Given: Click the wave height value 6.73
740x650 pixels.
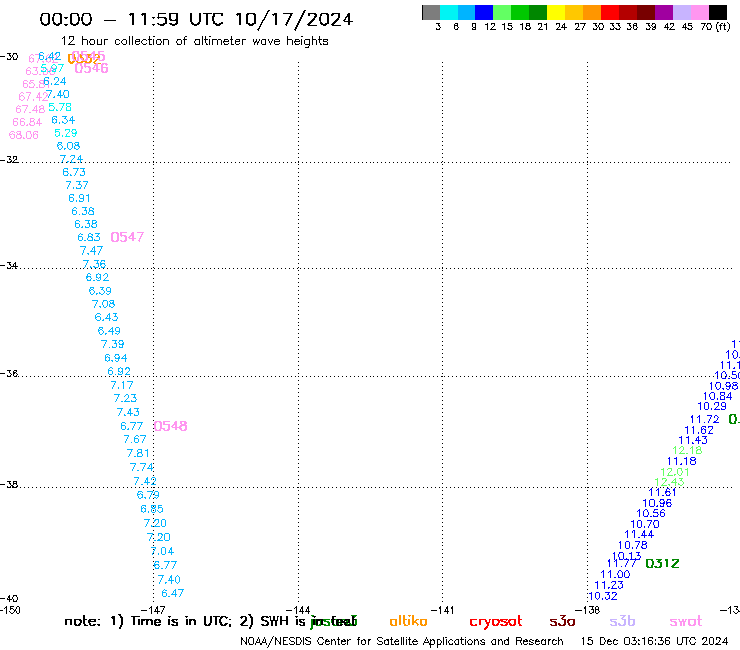Looking at the screenshot, I should pyautogui.click(x=74, y=172).
